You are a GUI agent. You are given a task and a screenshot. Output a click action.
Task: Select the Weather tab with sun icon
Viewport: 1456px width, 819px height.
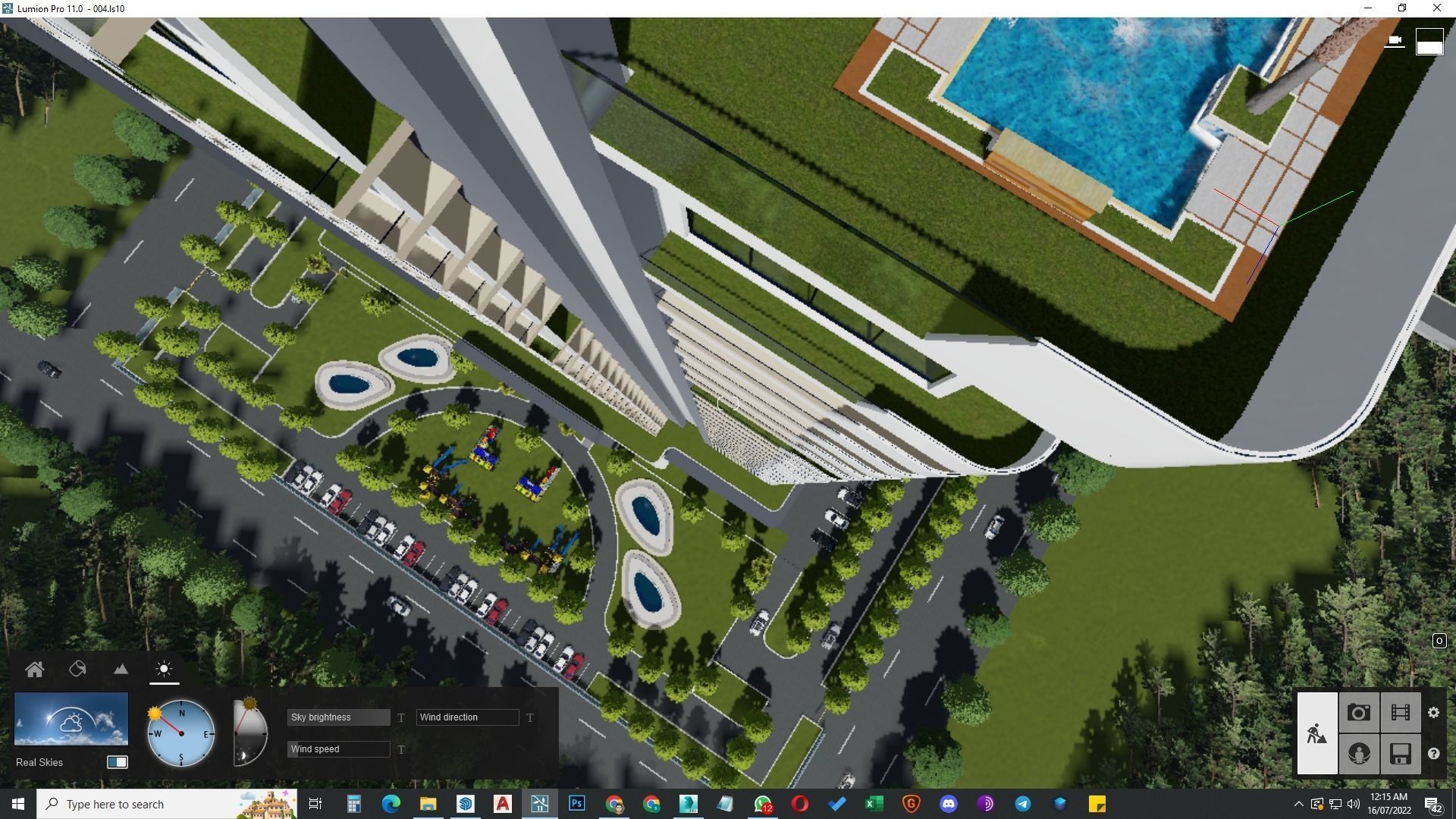coord(164,670)
